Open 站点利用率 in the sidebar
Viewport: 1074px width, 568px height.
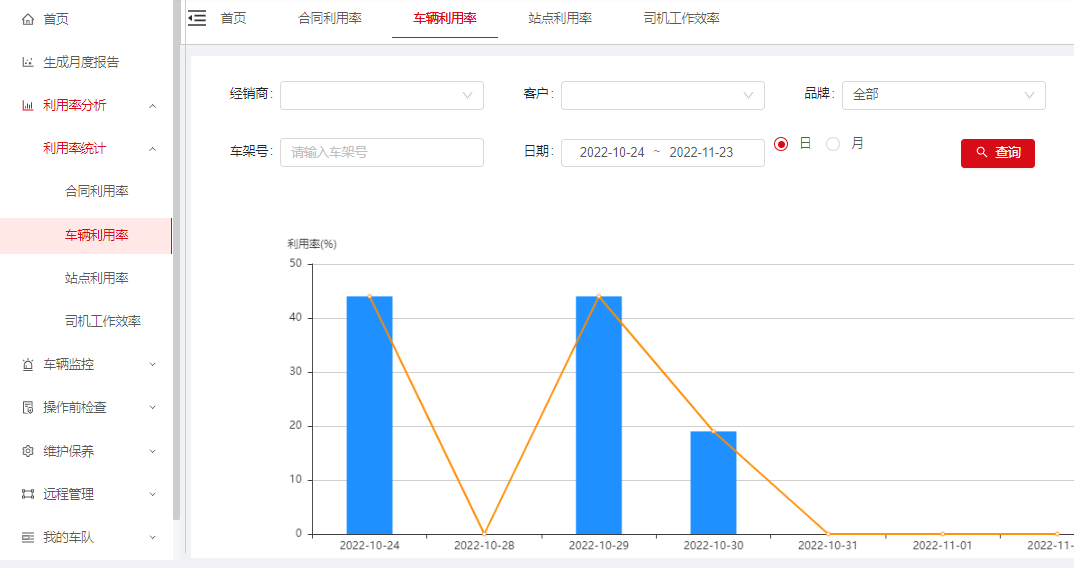pos(97,278)
